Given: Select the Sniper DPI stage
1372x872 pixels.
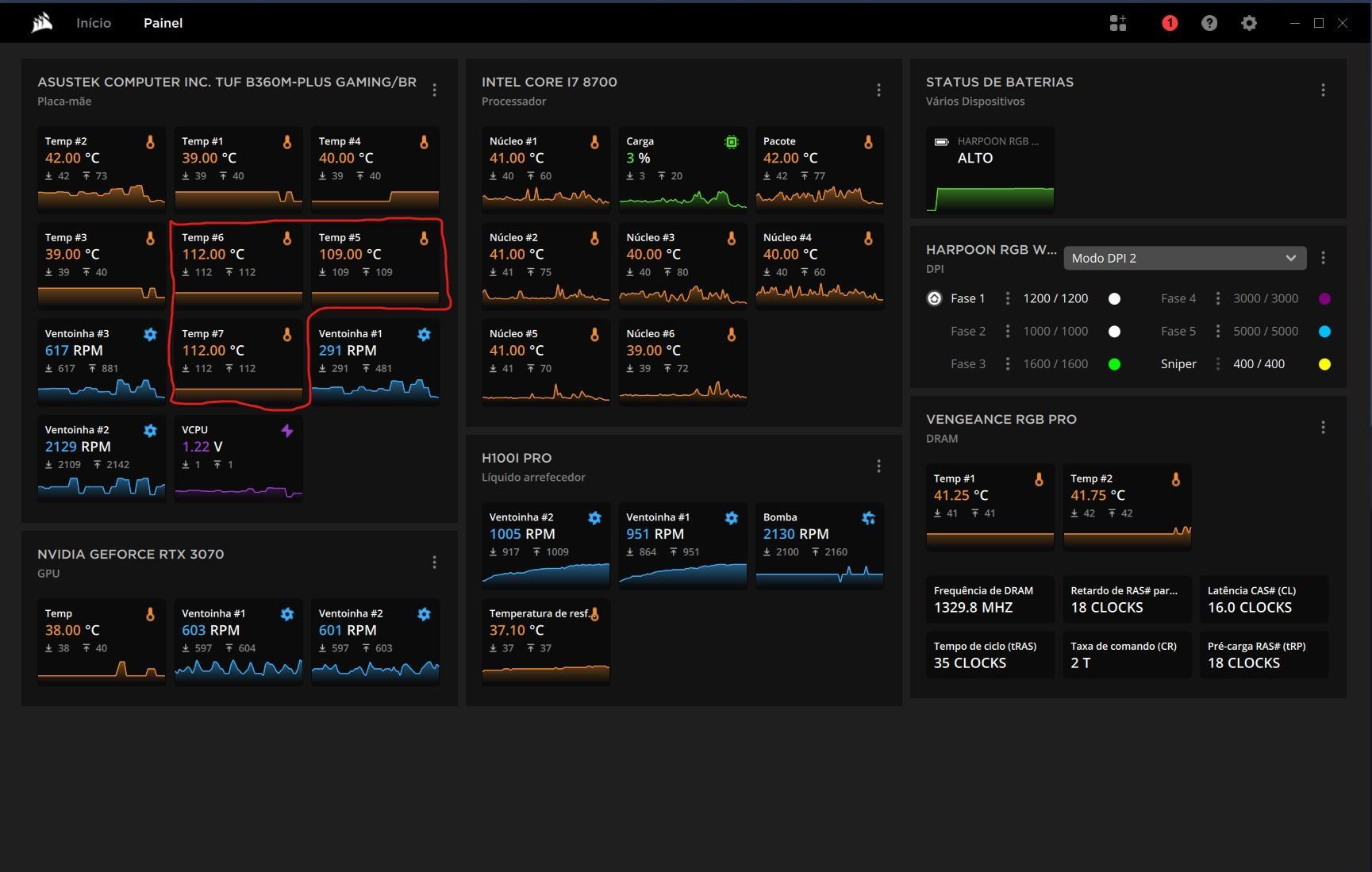Looking at the screenshot, I should click(1178, 363).
